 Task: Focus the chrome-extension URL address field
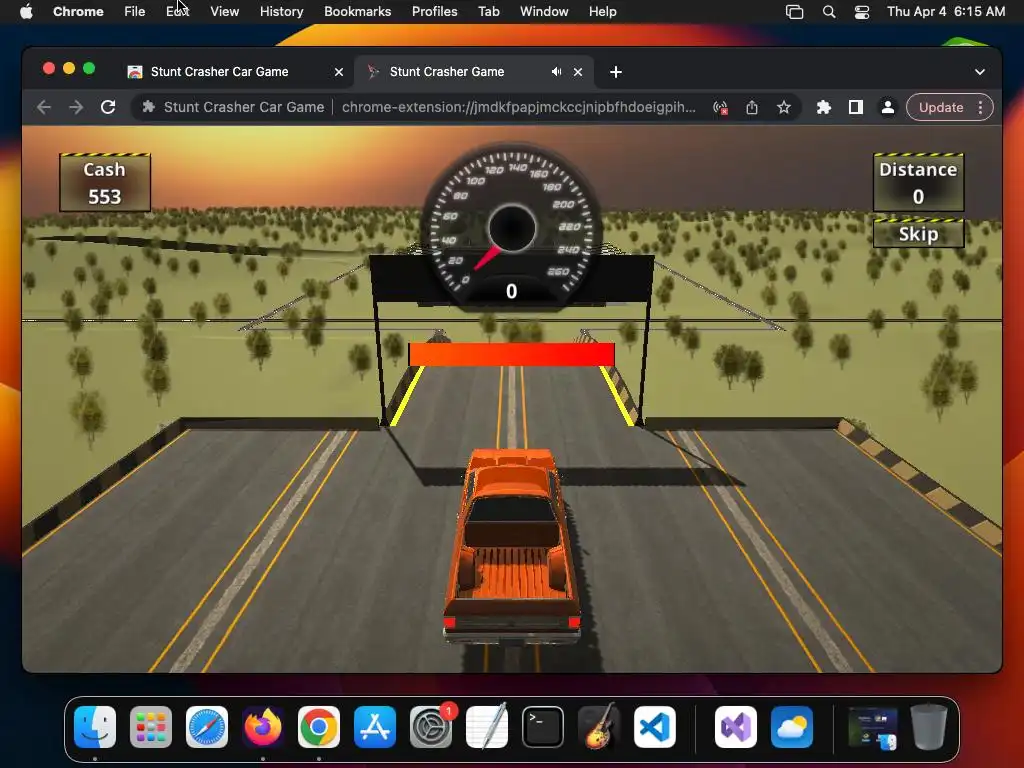pyautogui.click(x=519, y=107)
